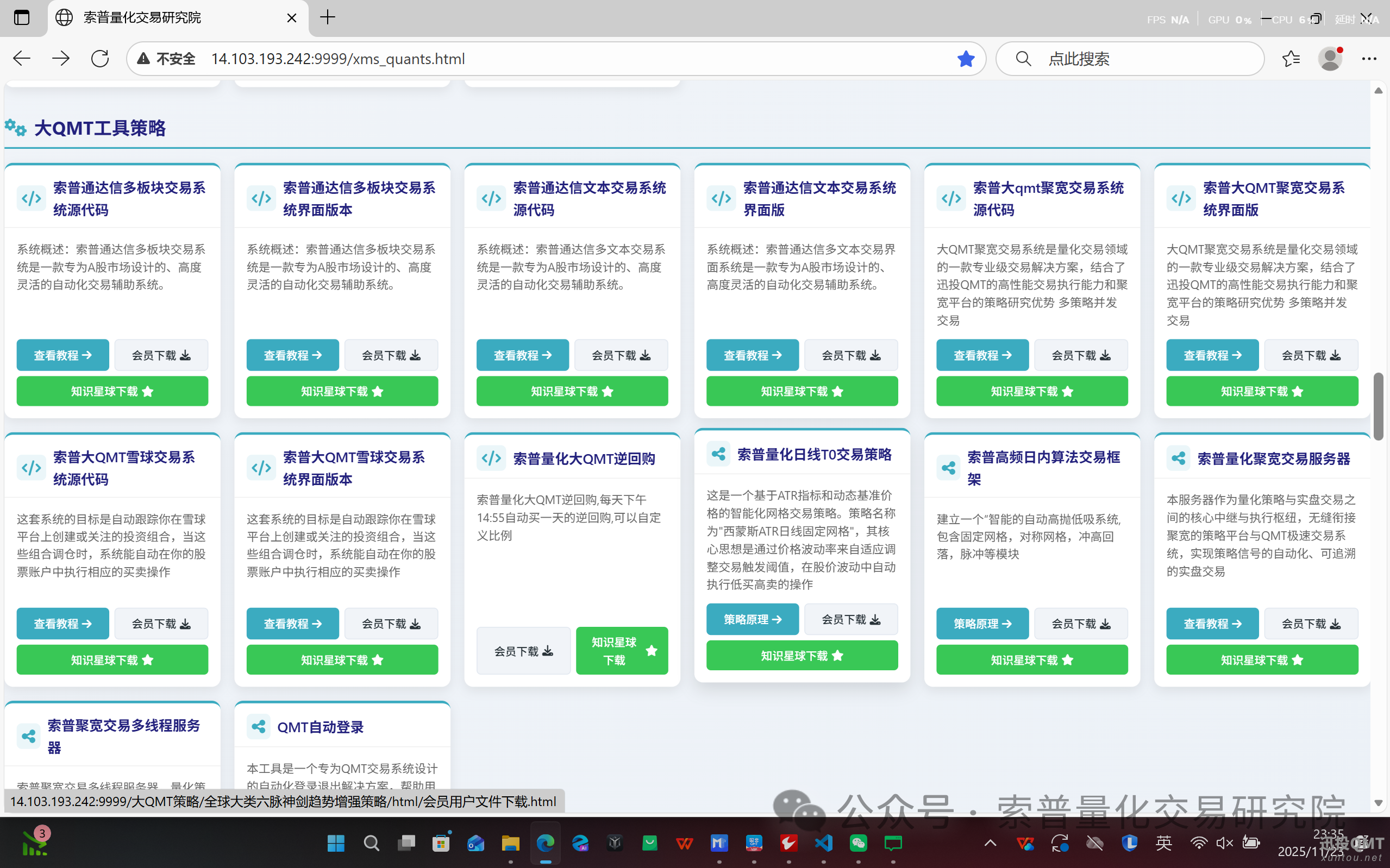Viewport: 1390px width, 868px height.
Task: Open the 国金QMT app from the taskbar
Action: coord(754,844)
